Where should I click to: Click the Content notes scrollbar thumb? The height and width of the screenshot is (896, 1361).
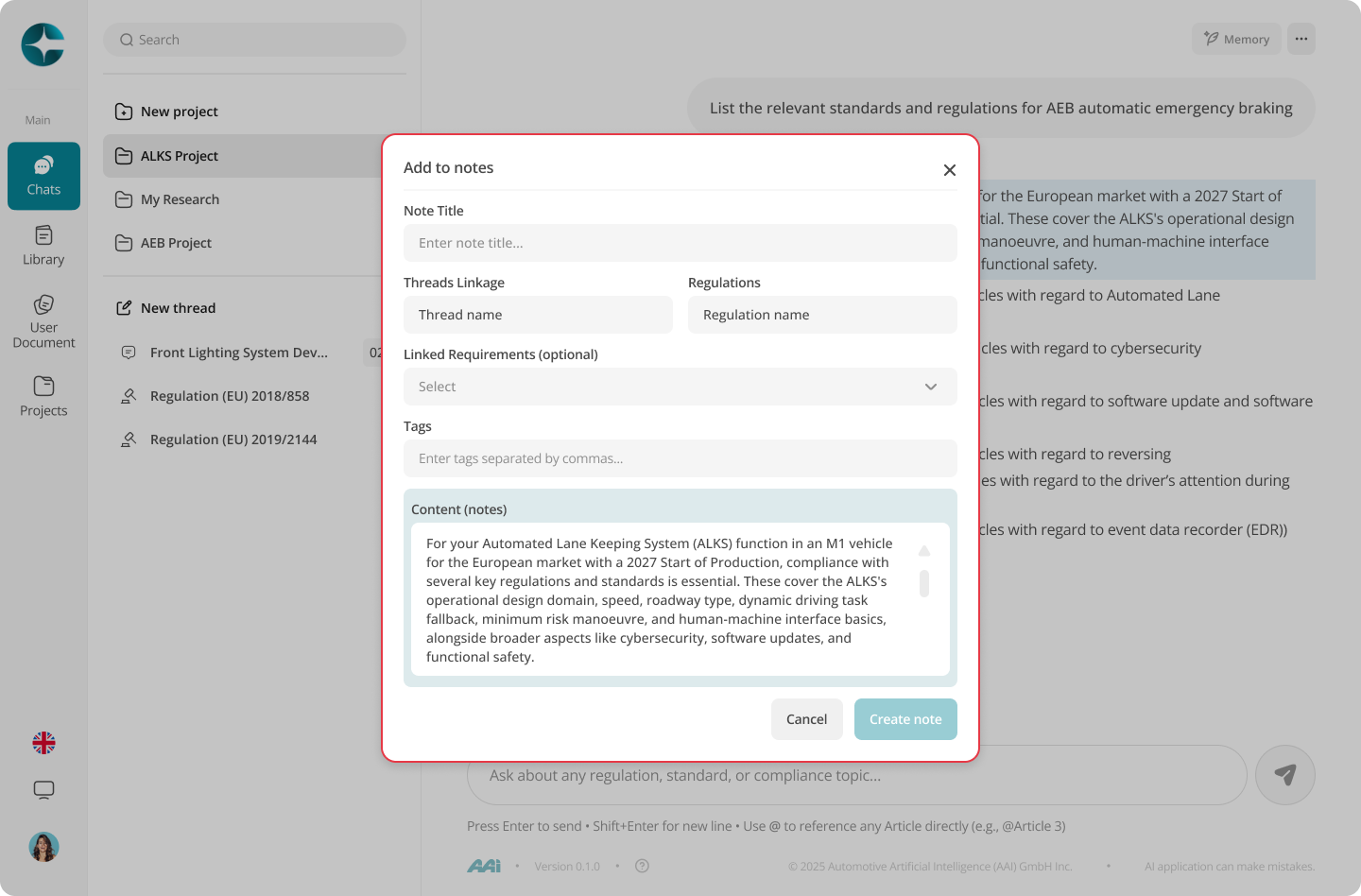924,583
